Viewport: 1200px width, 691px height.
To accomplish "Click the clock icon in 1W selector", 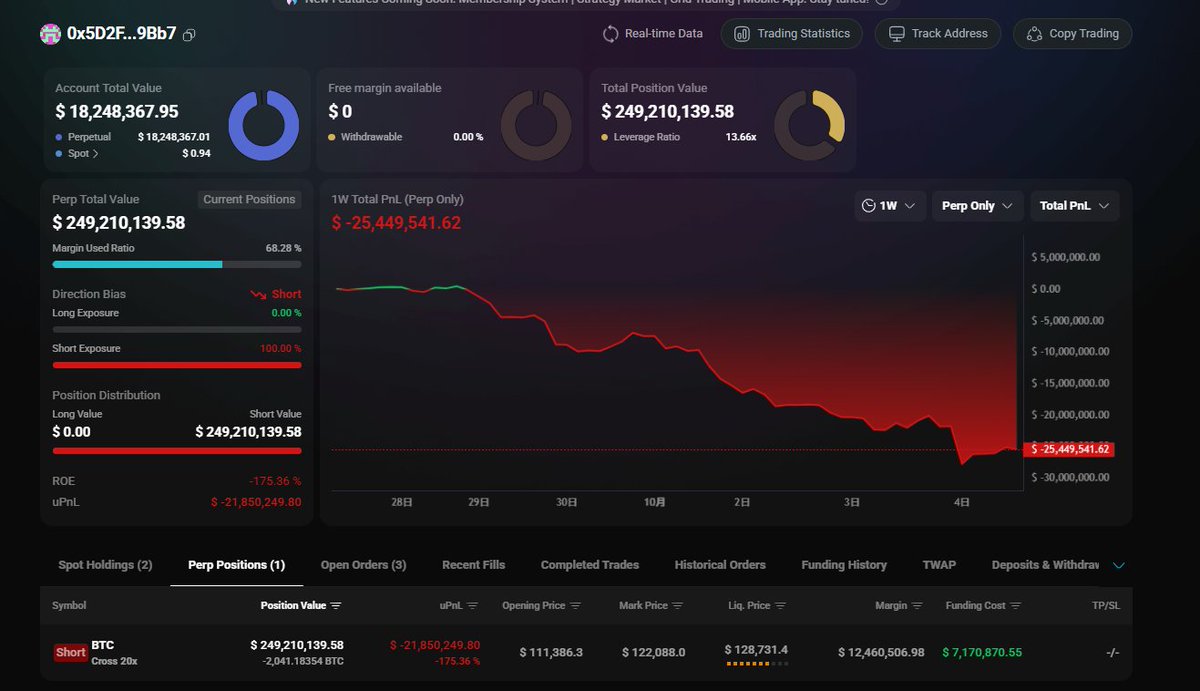I will point(868,206).
